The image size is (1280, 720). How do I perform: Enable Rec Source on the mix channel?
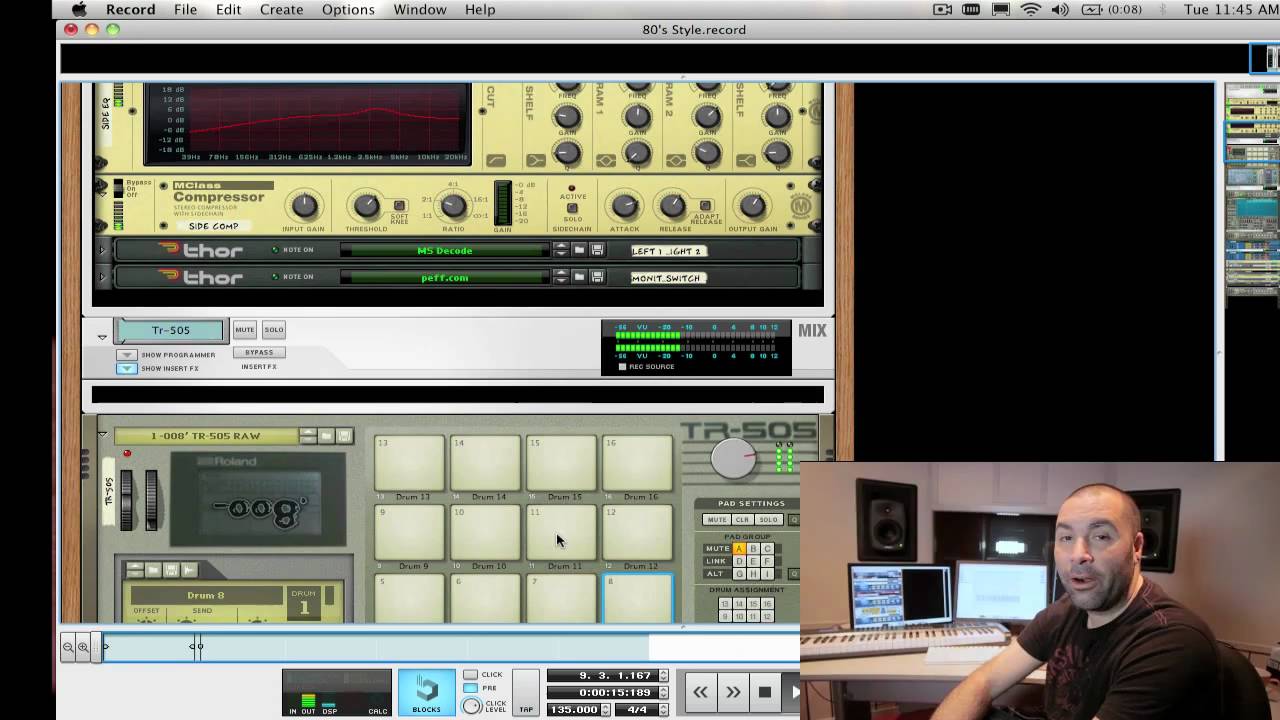[x=622, y=367]
